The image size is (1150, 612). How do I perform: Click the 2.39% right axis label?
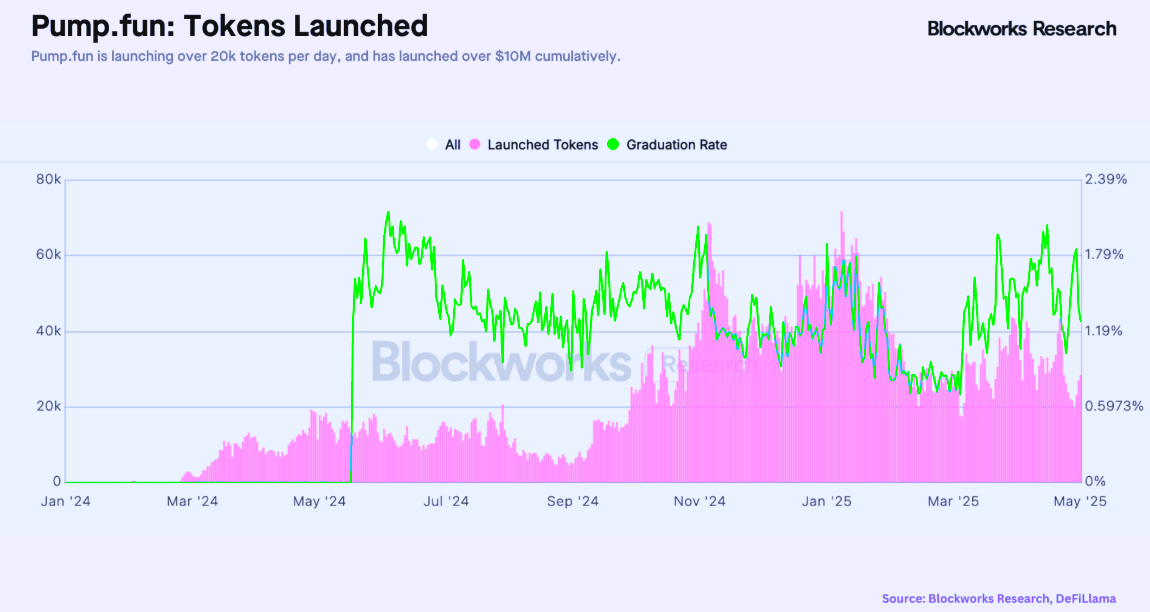point(1106,179)
